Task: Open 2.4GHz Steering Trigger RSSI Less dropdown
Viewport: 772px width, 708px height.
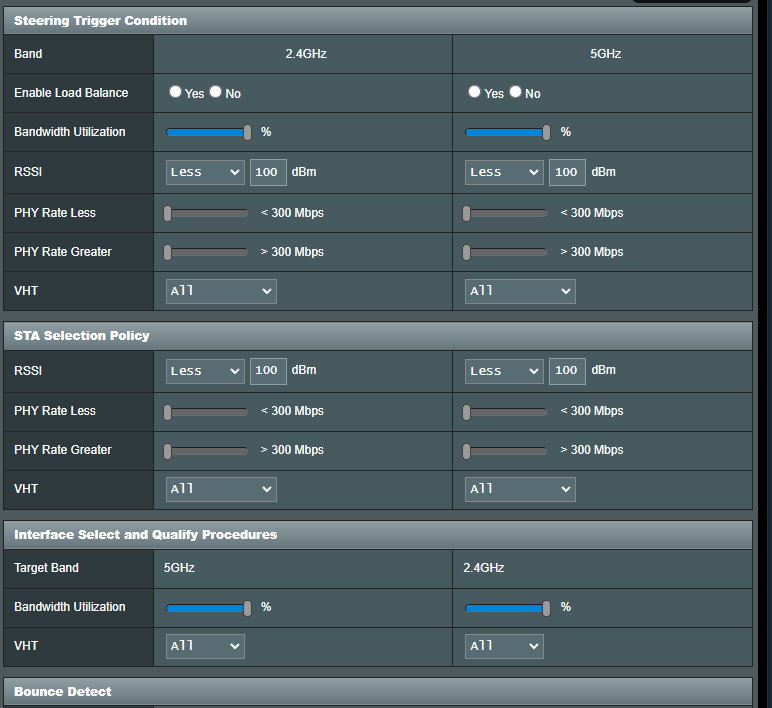Action: pos(205,172)
